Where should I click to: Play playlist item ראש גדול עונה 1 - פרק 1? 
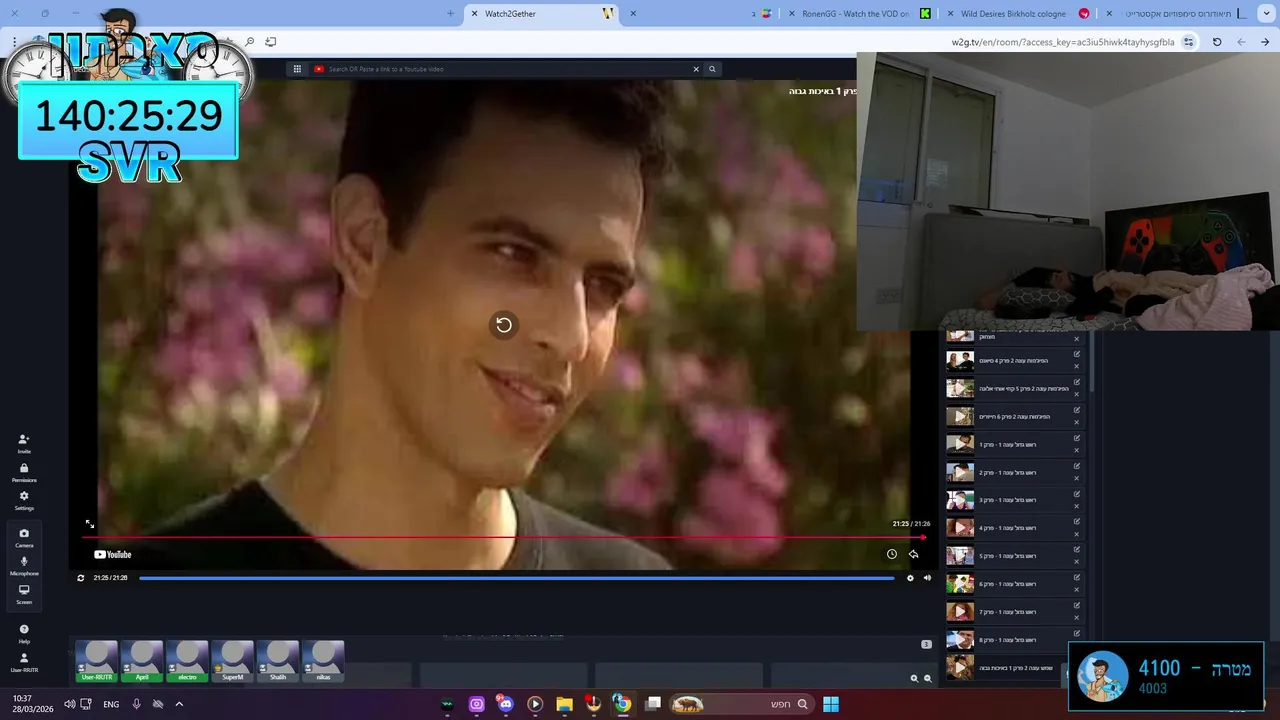[x=960, y=444]
